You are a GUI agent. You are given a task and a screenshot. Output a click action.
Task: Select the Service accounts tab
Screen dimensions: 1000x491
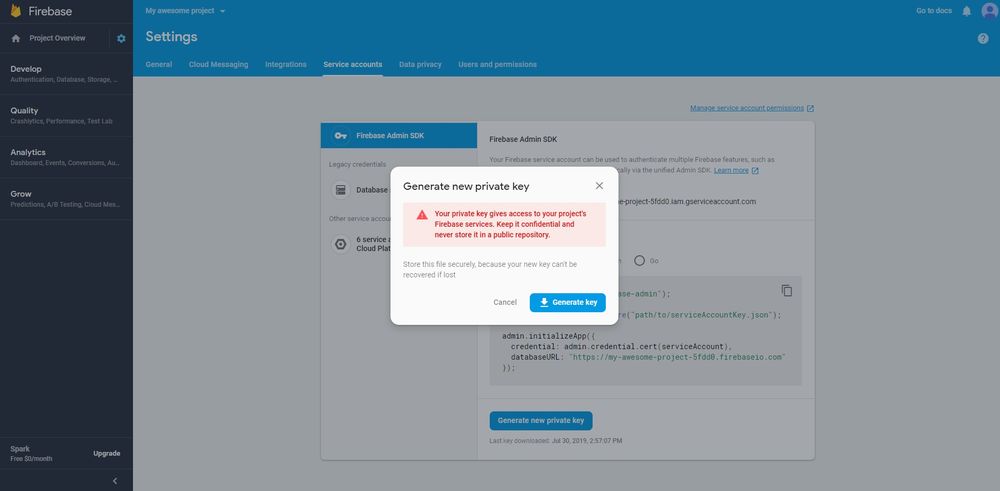point(353,64)
